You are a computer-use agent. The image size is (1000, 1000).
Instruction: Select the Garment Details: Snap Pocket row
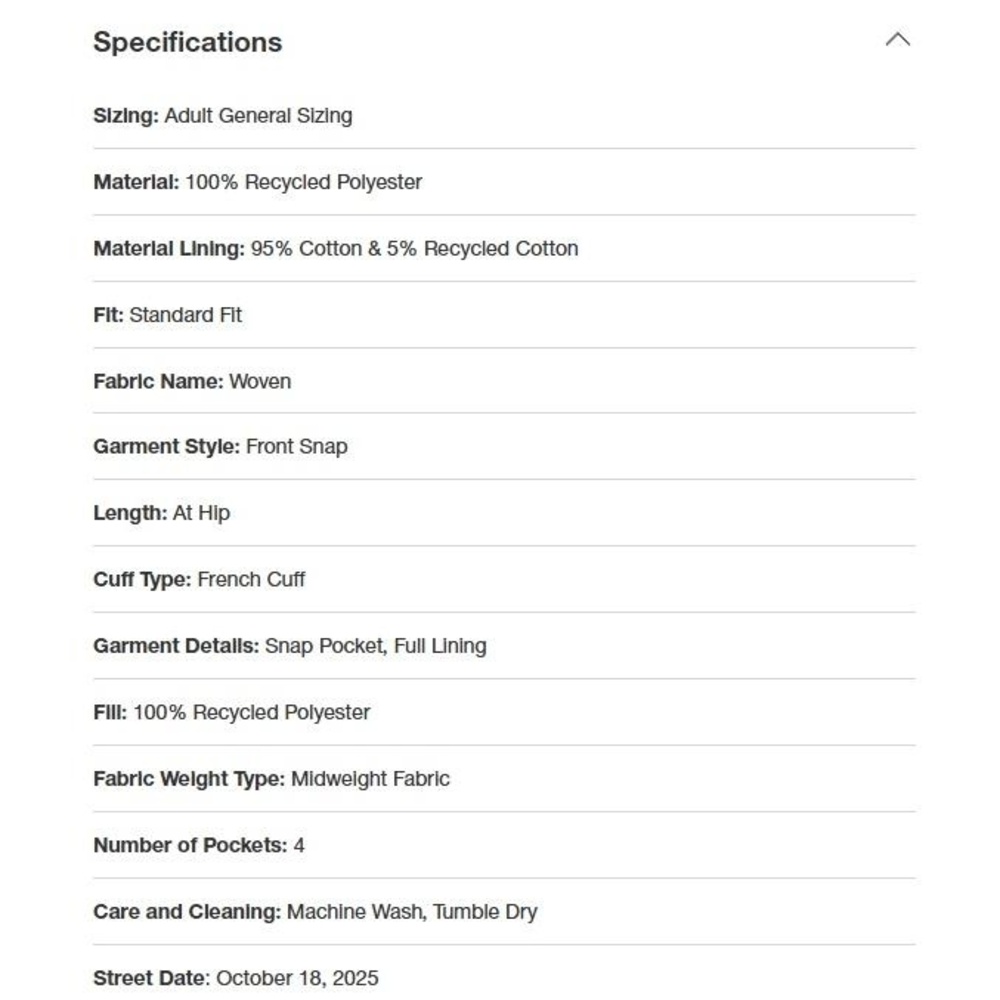pyautogui.click(x=504, y=645)
